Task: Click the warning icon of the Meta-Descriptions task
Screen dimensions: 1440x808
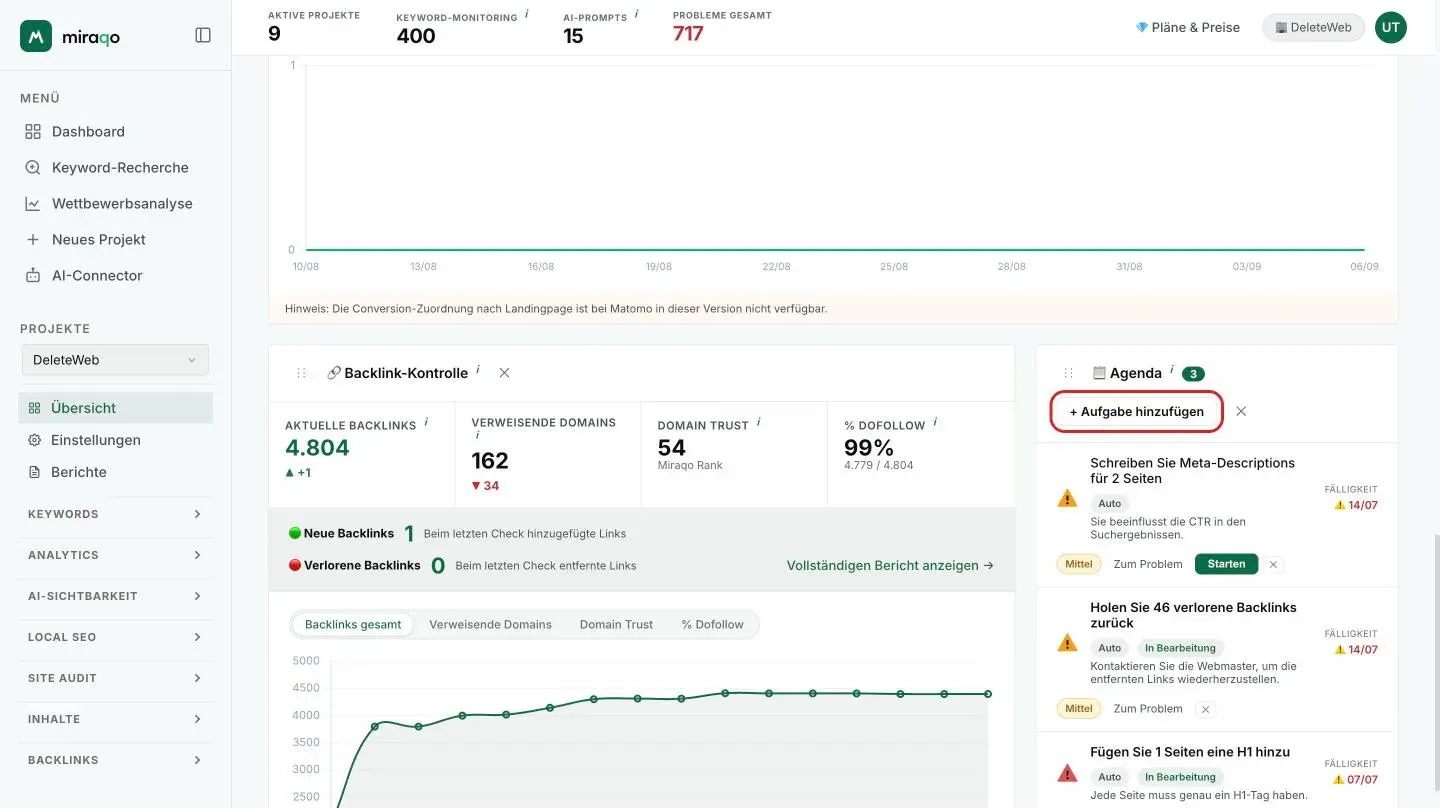Action: coord(1067,498)
